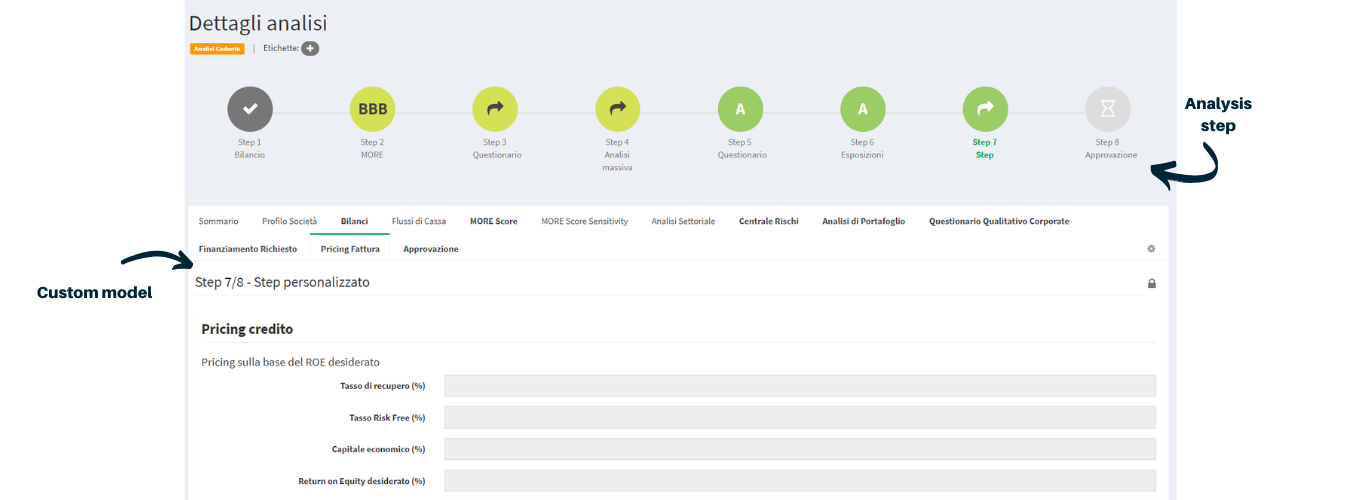
Task: Open the tab settings gear icon
Action: [x=1151, y=249]
